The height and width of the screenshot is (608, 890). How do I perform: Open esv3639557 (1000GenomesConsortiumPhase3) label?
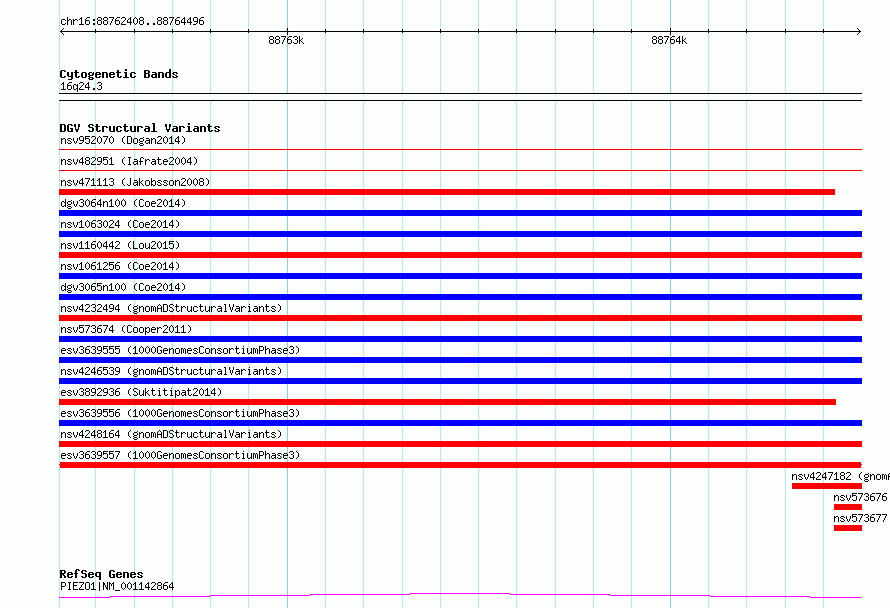click(x=180, y=455)
